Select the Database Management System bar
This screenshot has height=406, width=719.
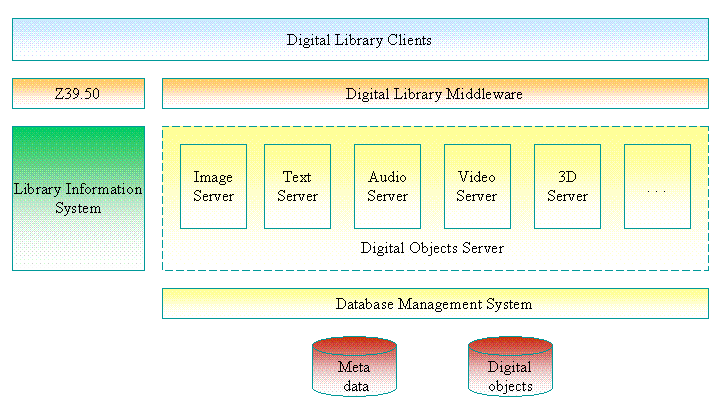pyautogui.click(x=435, y=304)
